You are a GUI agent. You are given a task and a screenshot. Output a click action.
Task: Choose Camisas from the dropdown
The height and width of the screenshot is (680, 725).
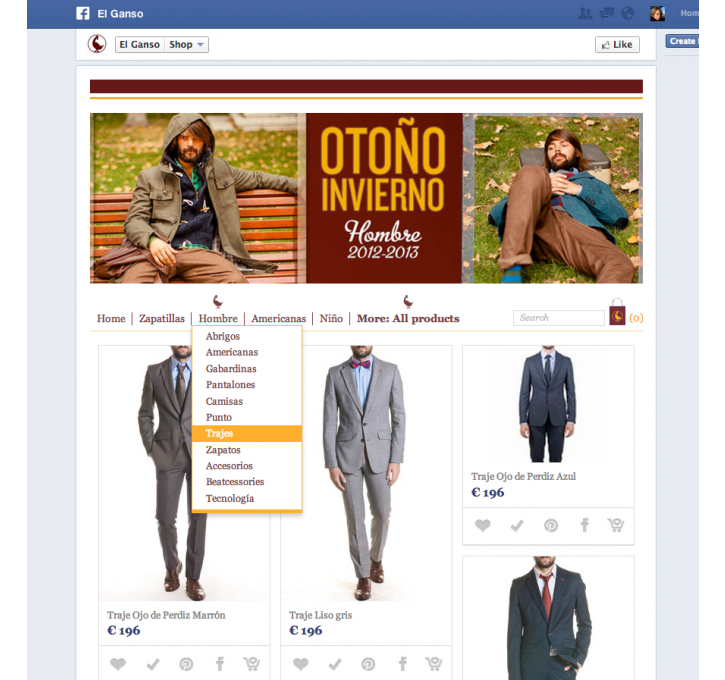coord(247,401)
